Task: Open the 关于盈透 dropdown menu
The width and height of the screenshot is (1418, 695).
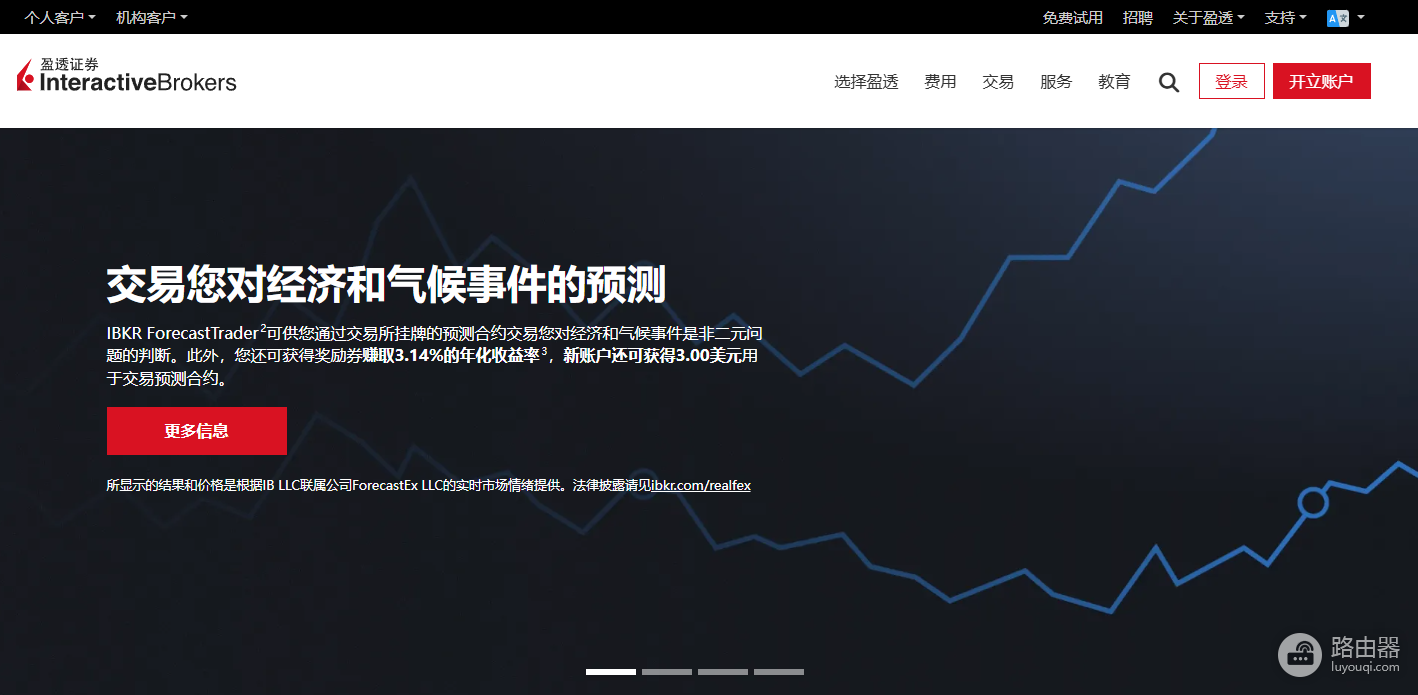Action: [1209, 18]
